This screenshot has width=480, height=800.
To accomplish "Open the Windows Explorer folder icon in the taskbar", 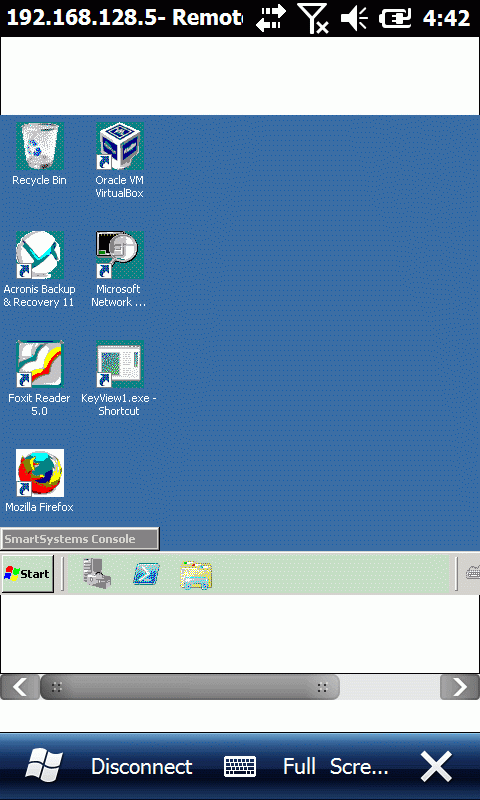I will [x=196, y=575].
